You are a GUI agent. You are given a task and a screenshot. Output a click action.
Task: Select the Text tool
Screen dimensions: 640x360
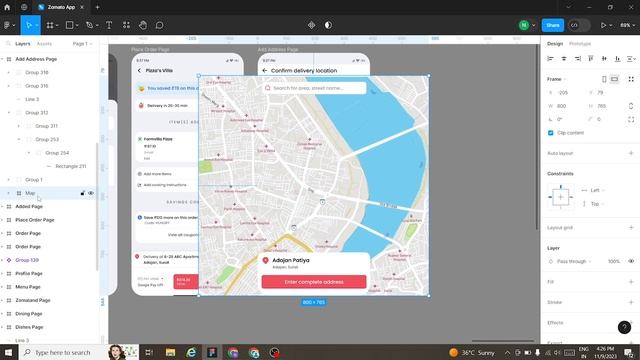109,25
